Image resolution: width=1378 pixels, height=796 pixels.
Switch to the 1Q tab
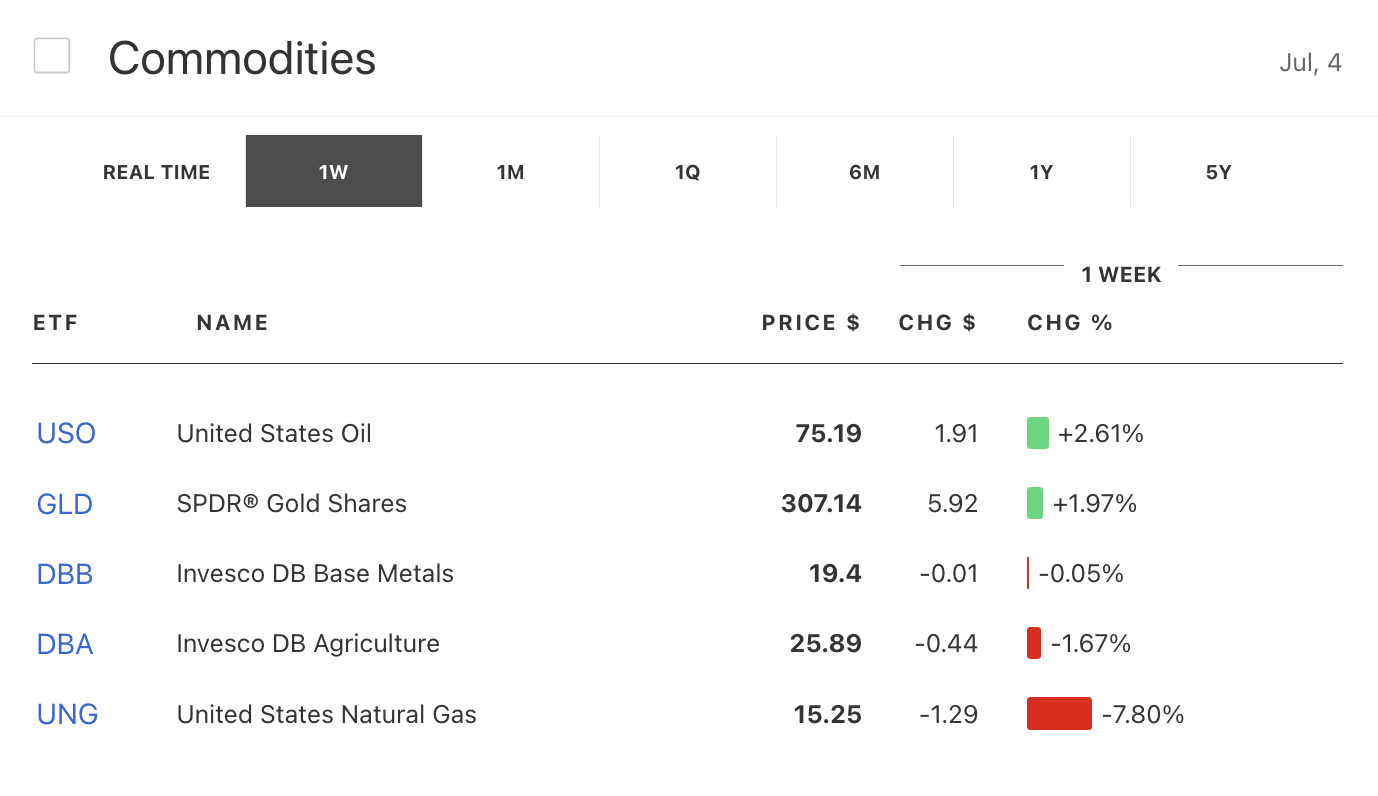tap(688, 172)
